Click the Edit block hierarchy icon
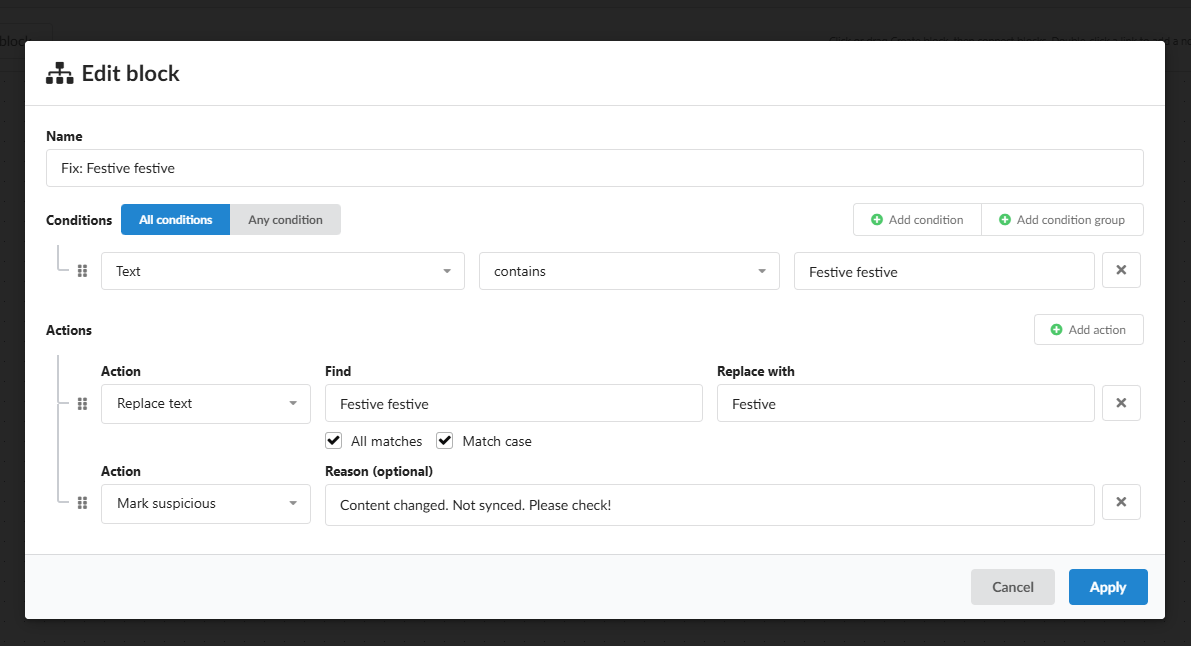Viewport: 1191px width, 646px height. (59, 74)
